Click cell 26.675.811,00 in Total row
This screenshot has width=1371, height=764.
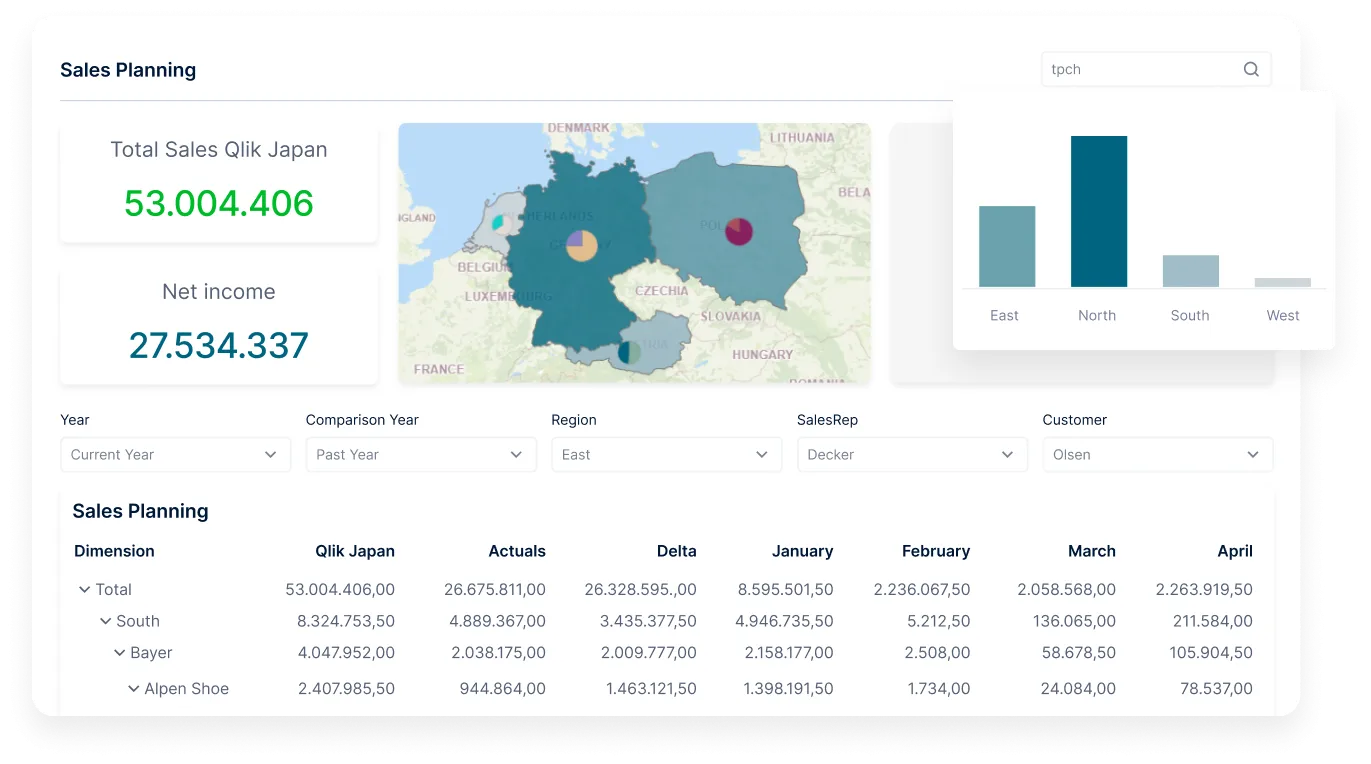pos(495,590)
